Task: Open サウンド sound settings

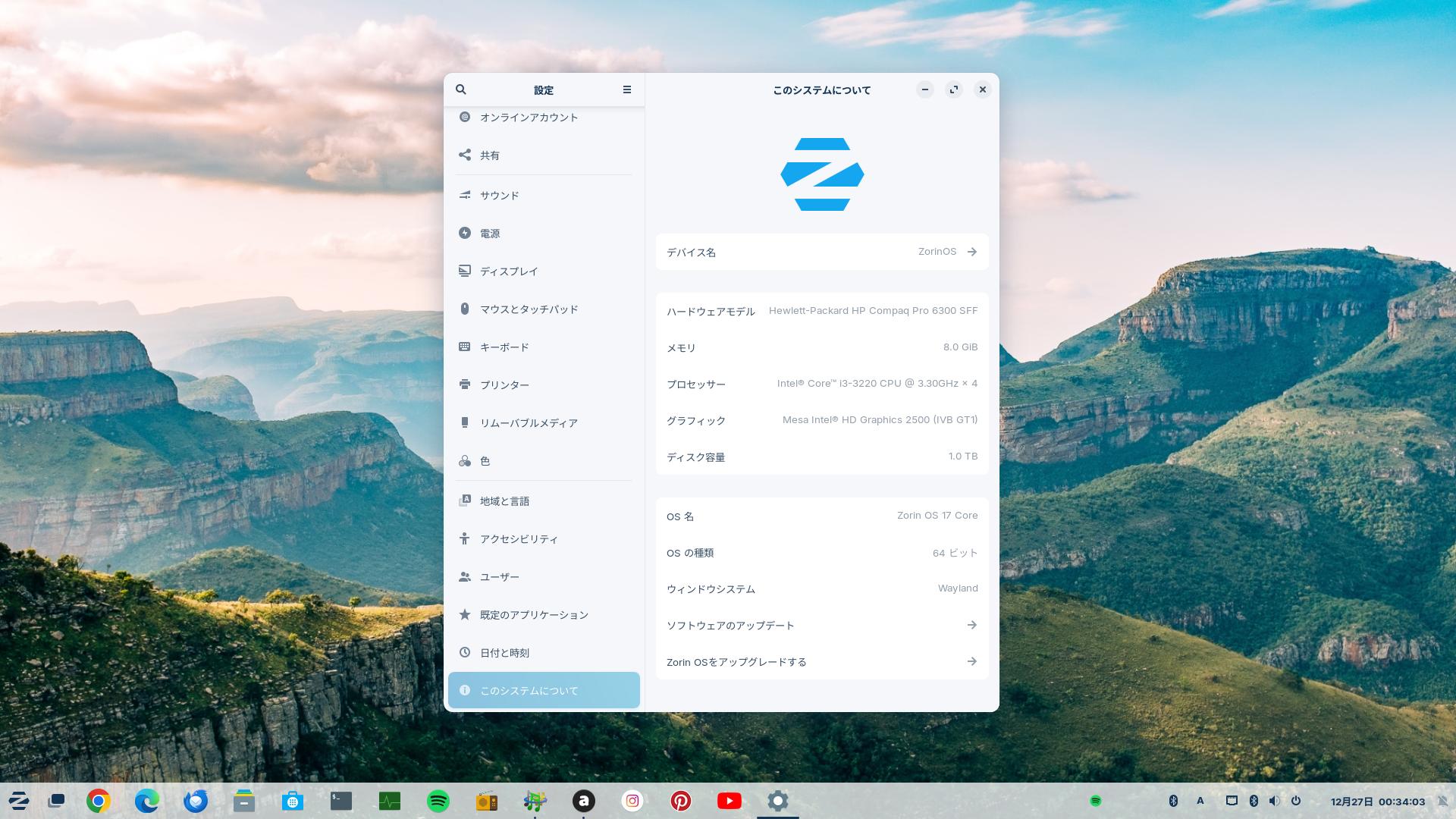Action: [x=544, y=196]
